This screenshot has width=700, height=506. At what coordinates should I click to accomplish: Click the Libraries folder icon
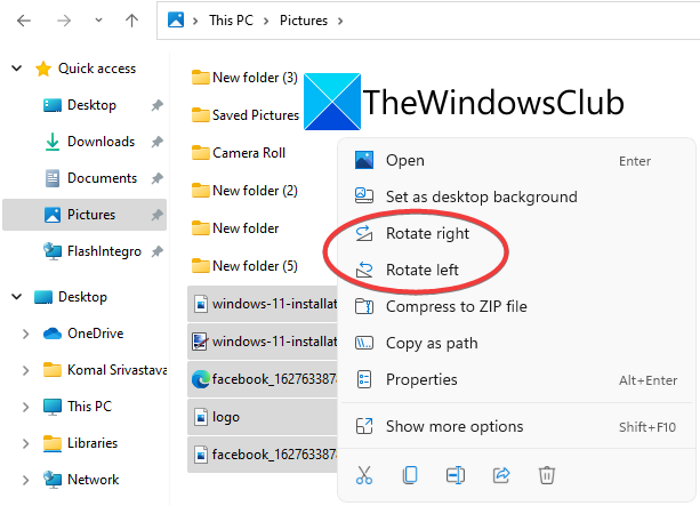[52, 443]
